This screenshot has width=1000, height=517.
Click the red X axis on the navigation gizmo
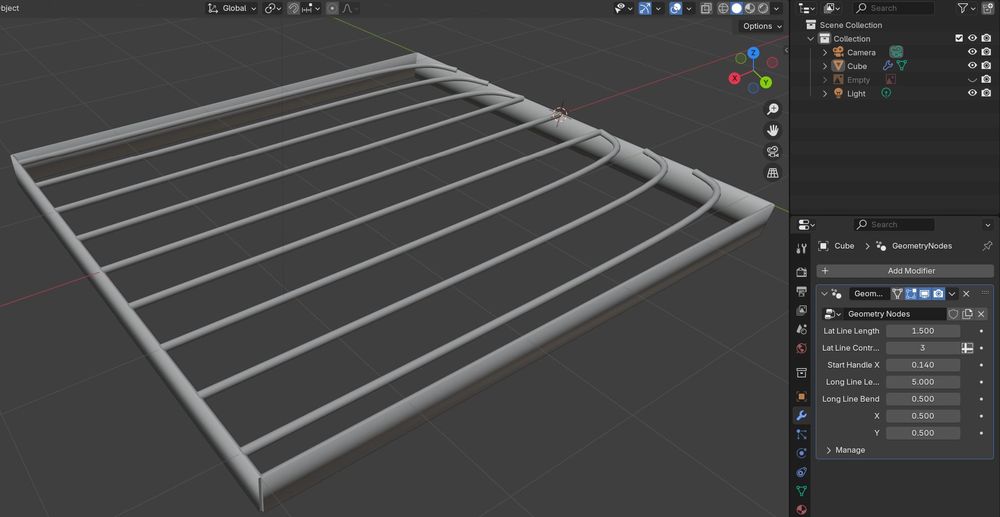coord(735,78)
